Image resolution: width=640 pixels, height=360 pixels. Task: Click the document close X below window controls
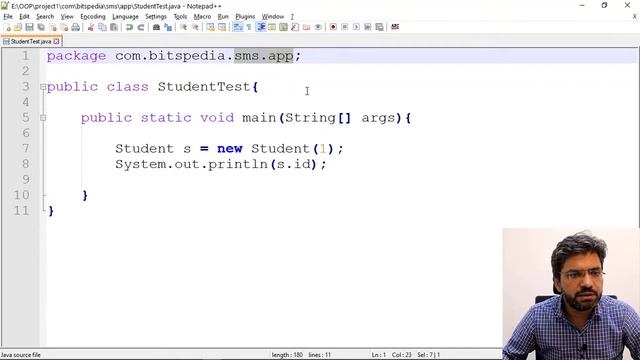[x=635, y=17]
